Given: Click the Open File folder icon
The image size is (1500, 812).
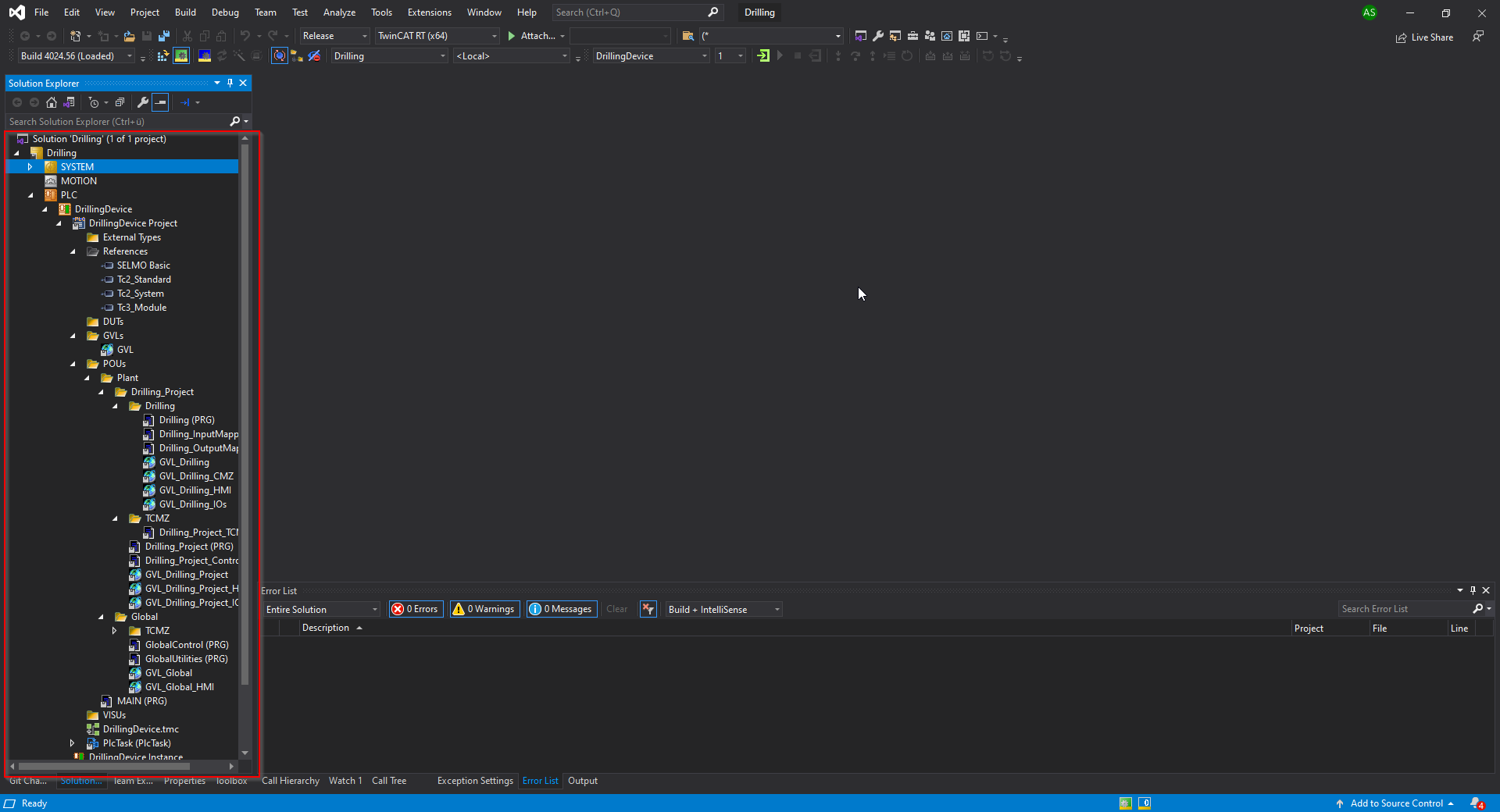Looking at the screenshot, I should click(x=130, y=36).
